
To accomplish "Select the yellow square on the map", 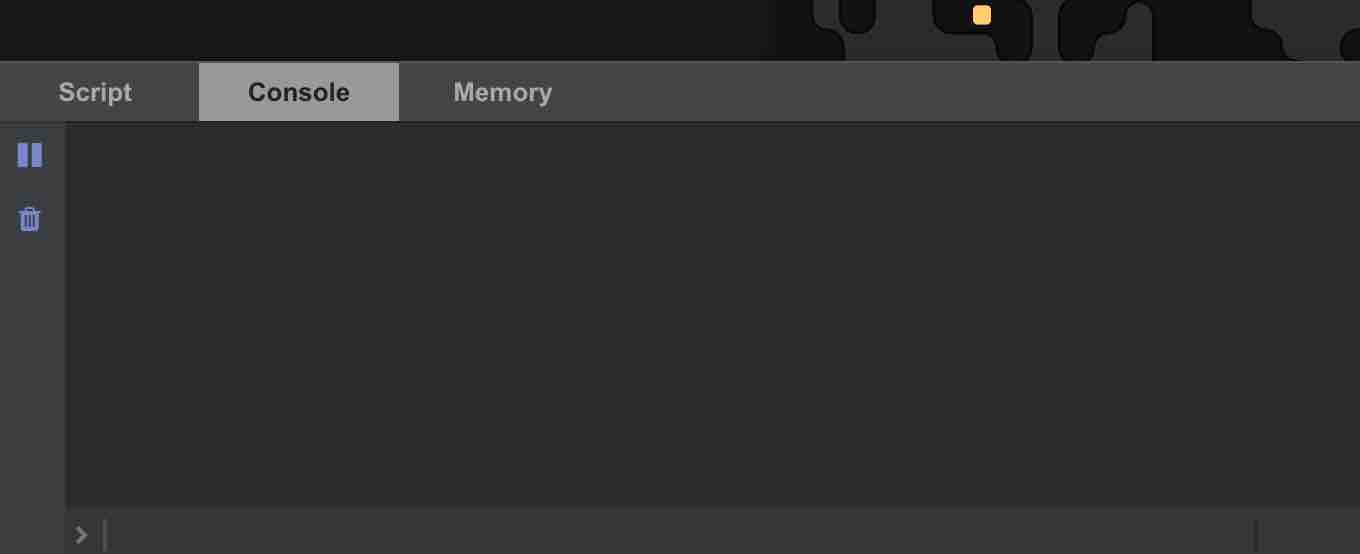I will (982, 15).
